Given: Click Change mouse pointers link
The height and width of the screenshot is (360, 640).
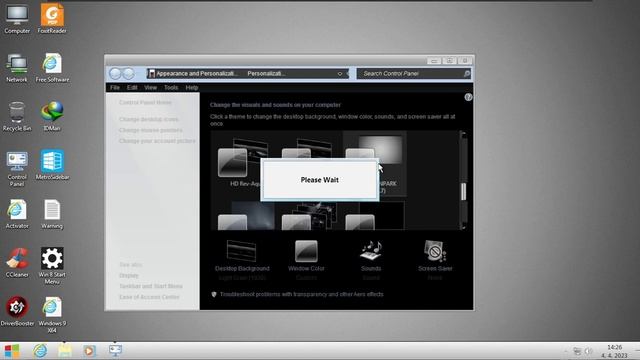Looking at the screenshot, I should pyautogui.click(x=151, y=130).
